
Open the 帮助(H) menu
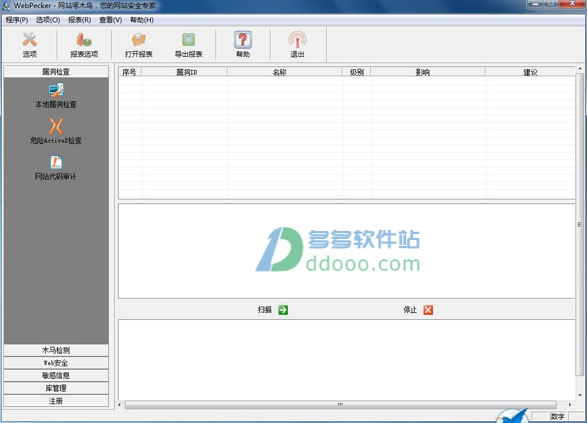[x=142, y=20]
